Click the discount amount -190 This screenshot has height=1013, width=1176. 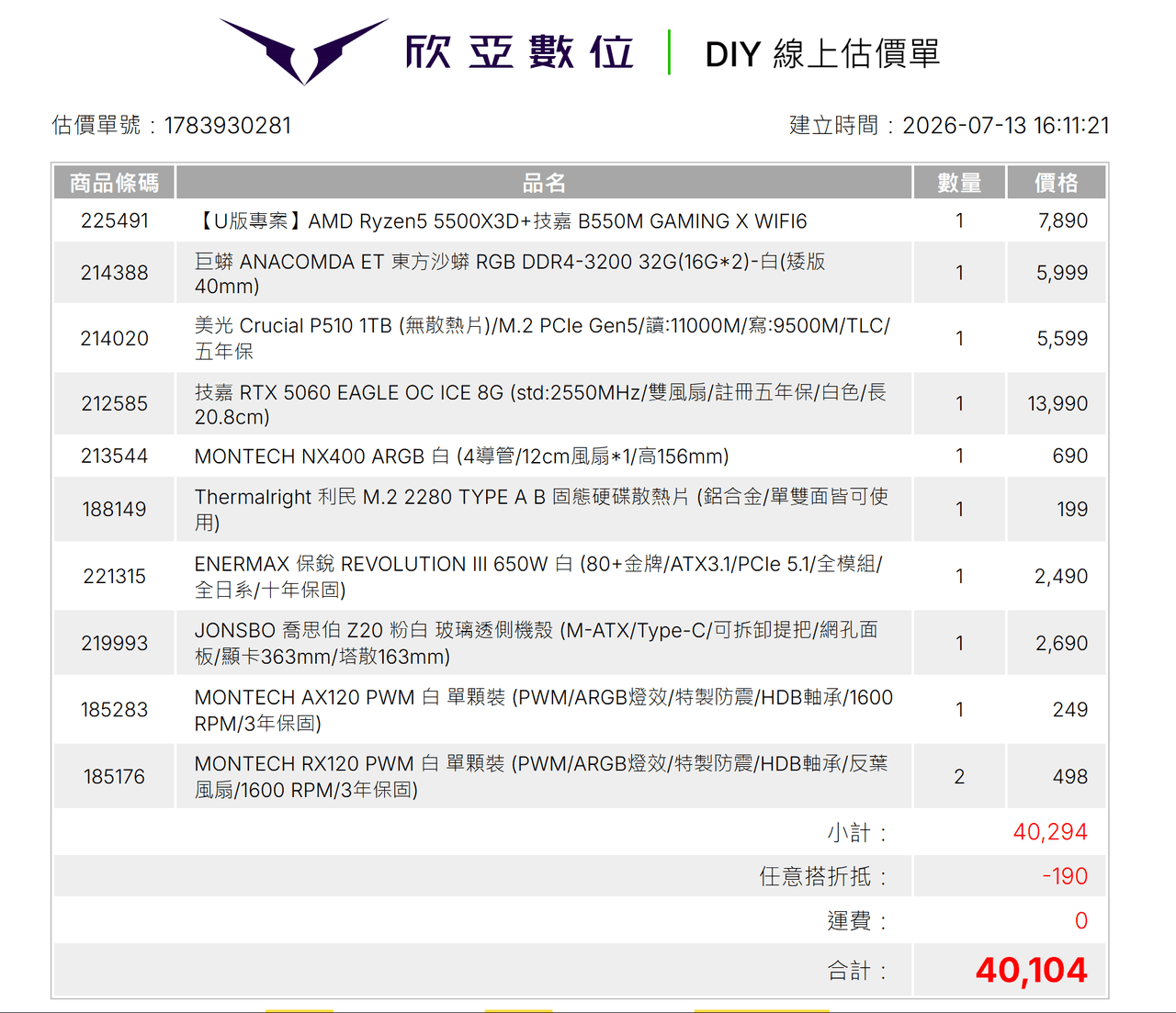tap(1065, 876)
